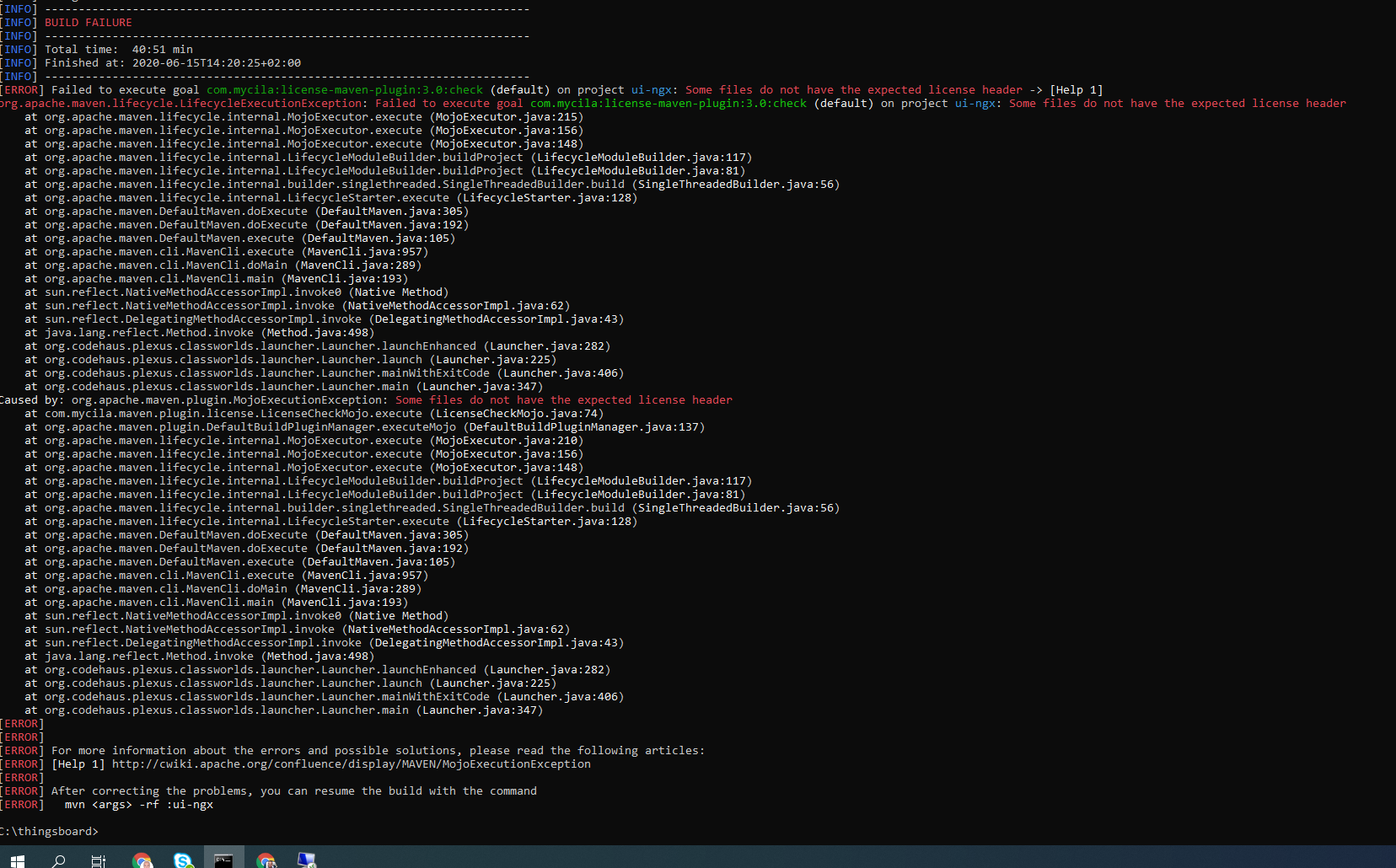1396x868 pixels.
Task: Open the Start menu
Action: [17, 860]
